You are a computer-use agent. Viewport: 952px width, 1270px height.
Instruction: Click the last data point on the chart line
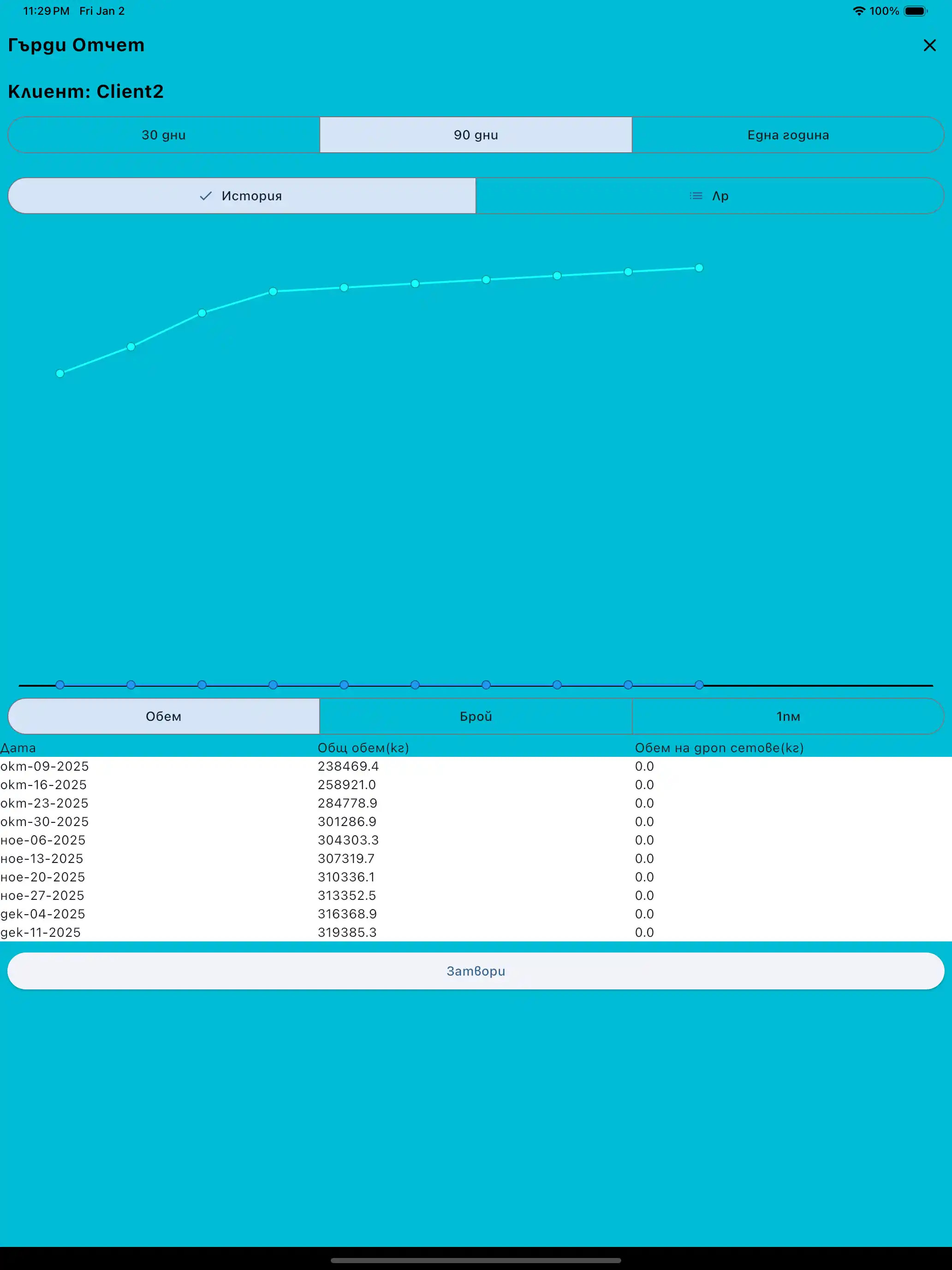tap(699, 268)
